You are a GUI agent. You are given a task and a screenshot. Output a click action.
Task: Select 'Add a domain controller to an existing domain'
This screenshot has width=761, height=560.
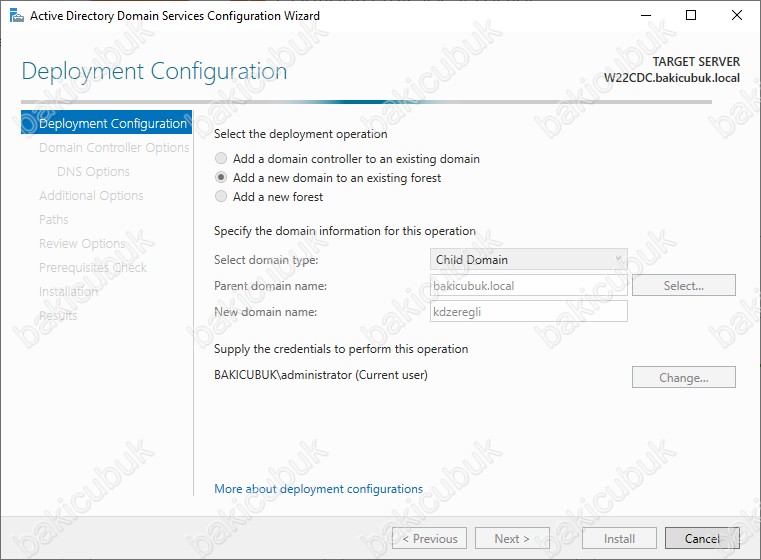(221, 159)
